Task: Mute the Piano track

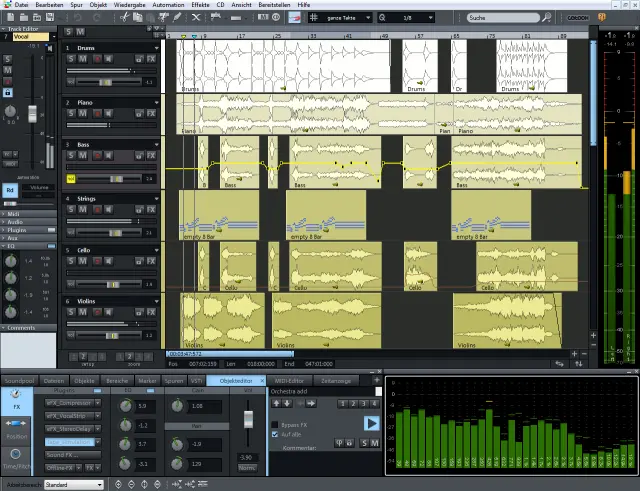Action: pos(82,114)
